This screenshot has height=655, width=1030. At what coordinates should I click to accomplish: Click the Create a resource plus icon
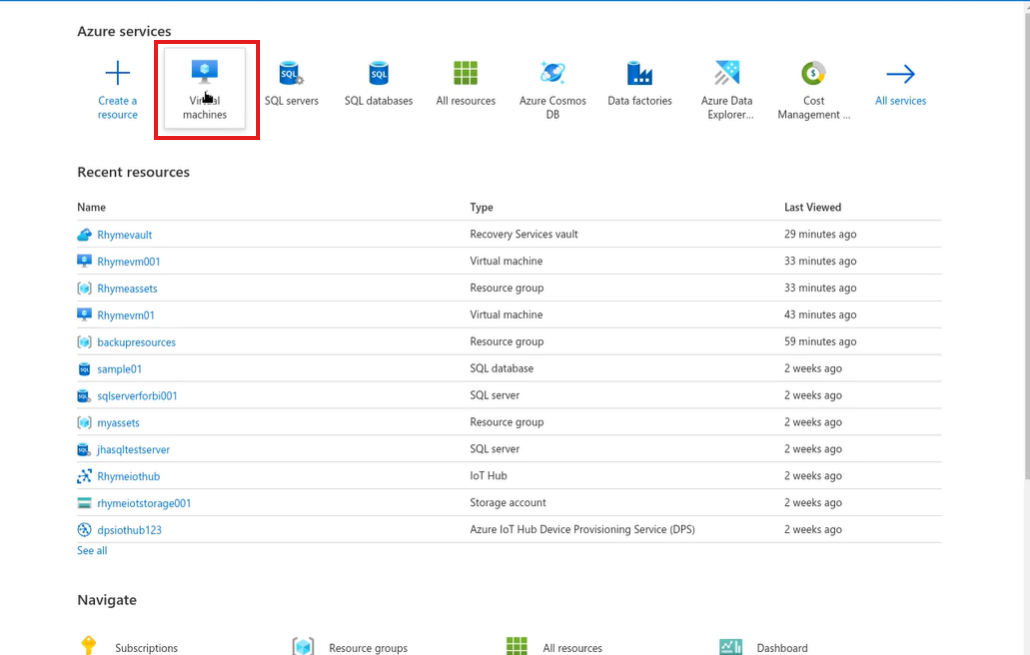point(118,73)
